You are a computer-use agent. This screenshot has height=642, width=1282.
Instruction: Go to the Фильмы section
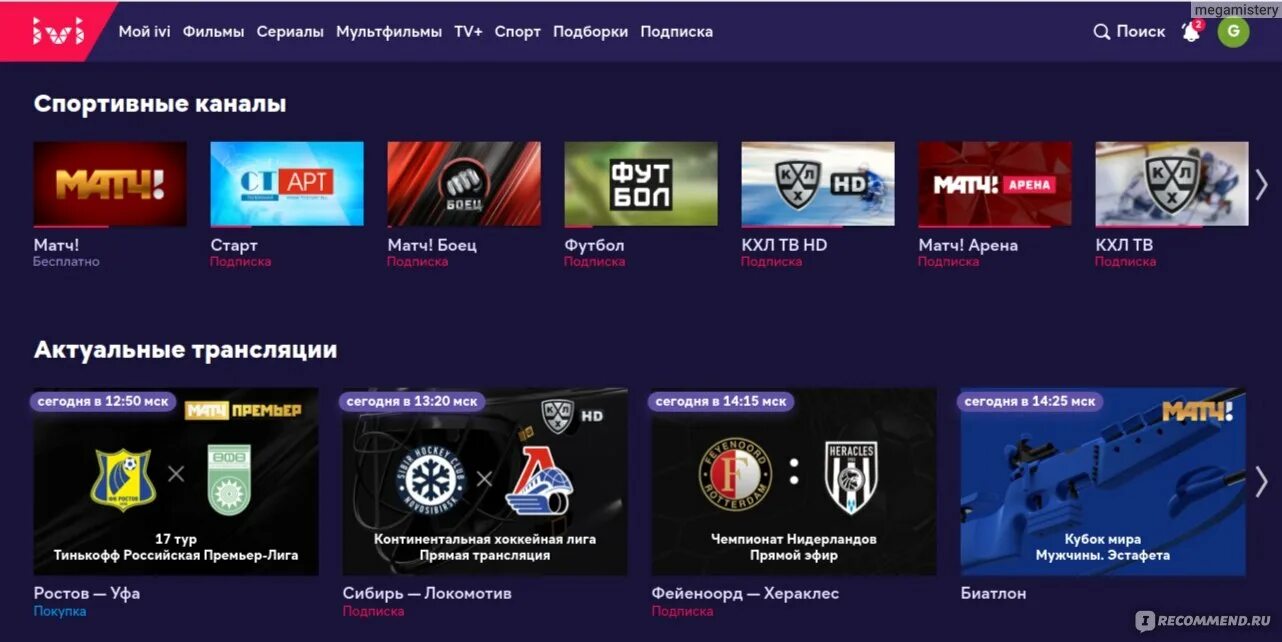pos(213,32)
